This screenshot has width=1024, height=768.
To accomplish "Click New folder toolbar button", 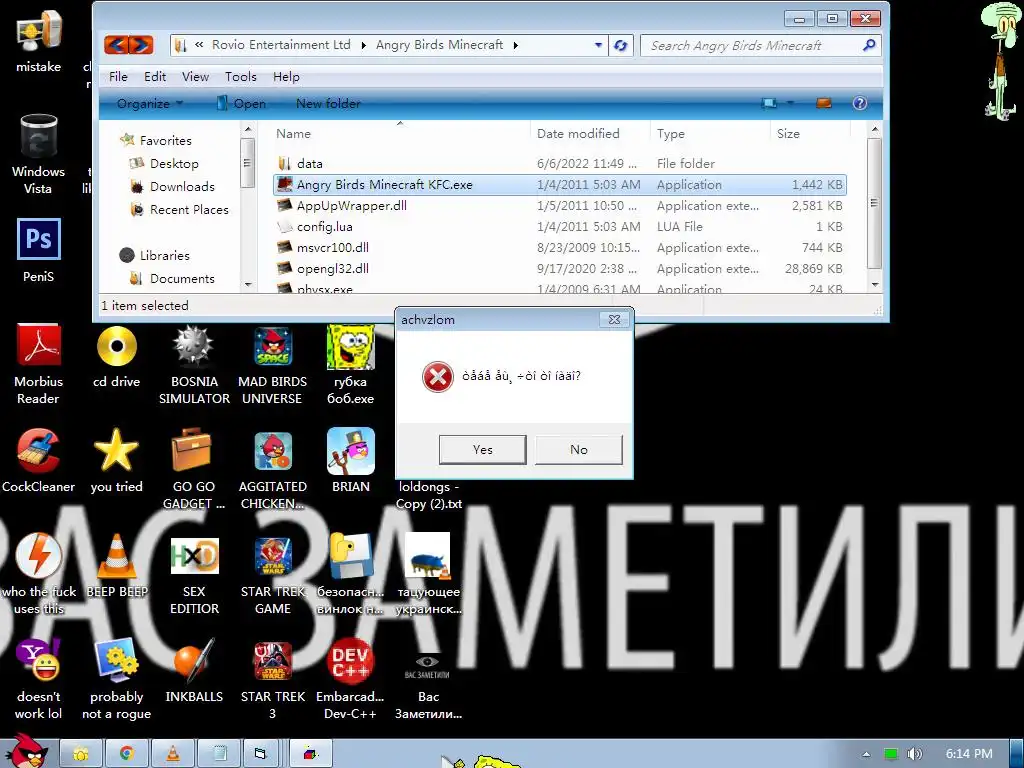I will 328,104.
